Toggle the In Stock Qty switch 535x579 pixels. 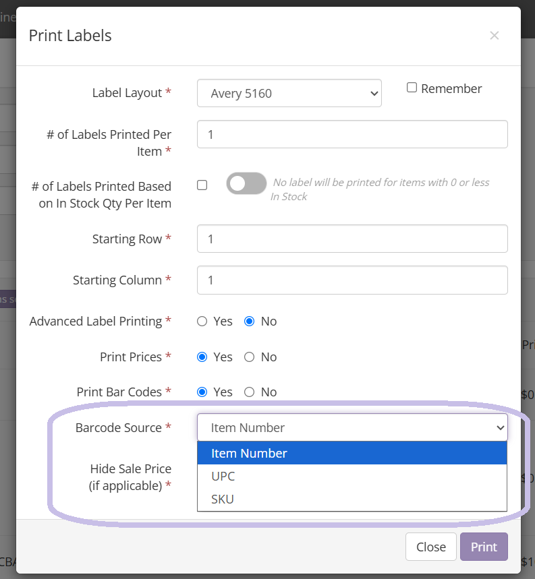click(246, 184)
